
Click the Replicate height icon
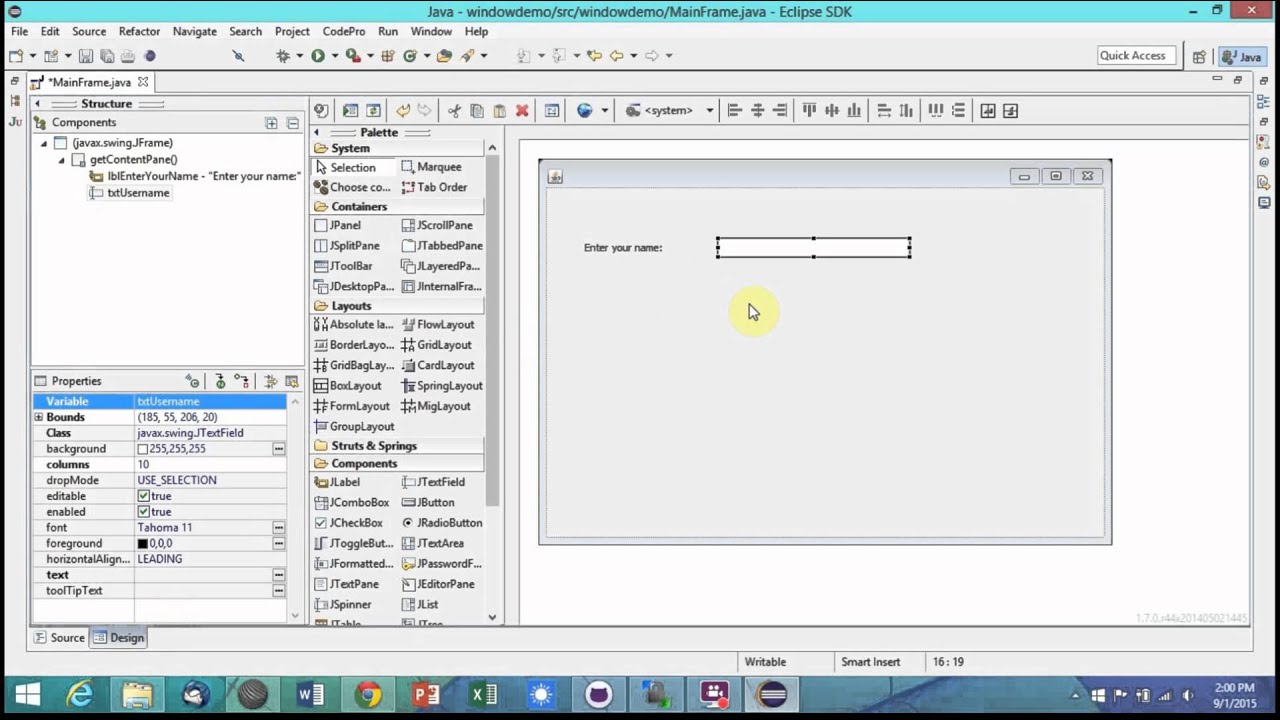[906, 111]
